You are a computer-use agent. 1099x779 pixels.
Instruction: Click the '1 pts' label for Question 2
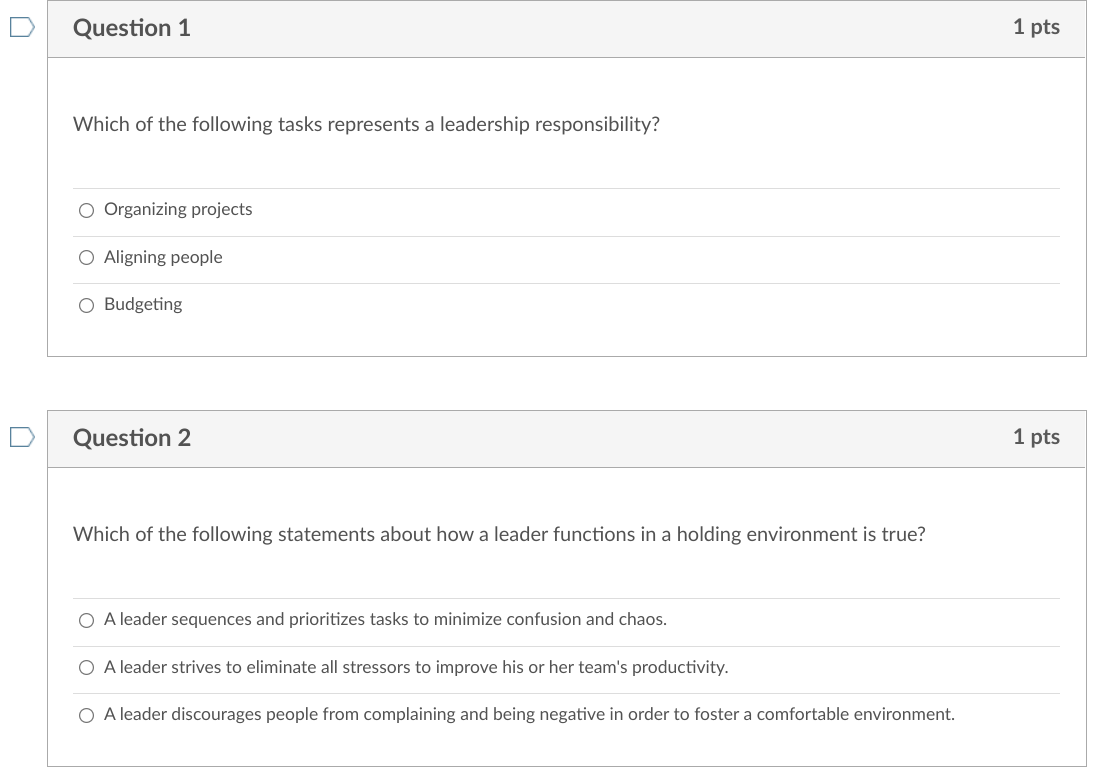pos(1036,437)
